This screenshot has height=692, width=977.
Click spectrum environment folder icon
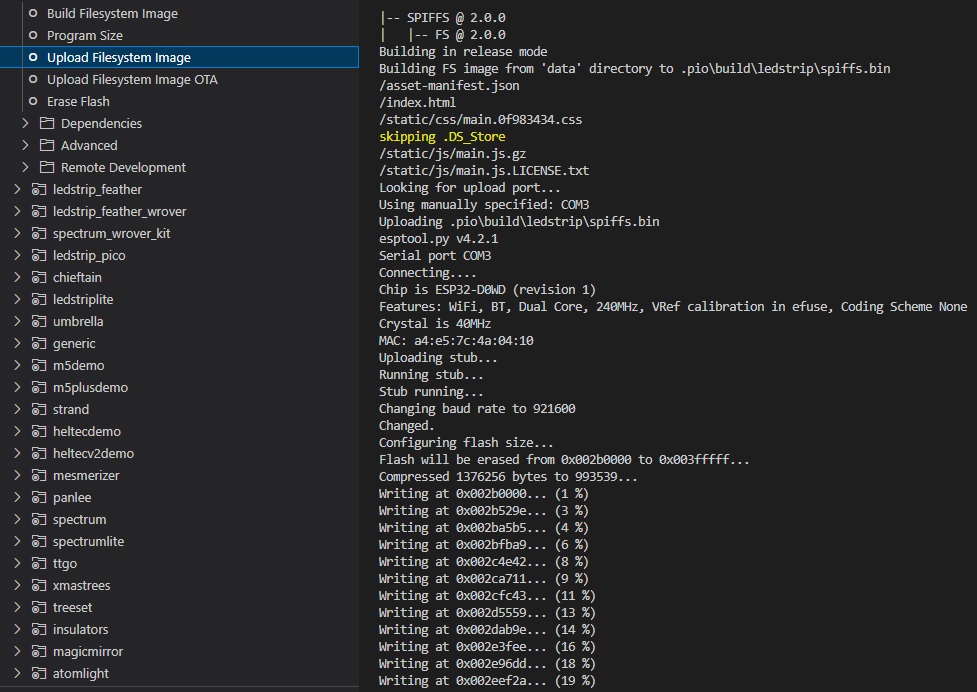tap(39, 519)
